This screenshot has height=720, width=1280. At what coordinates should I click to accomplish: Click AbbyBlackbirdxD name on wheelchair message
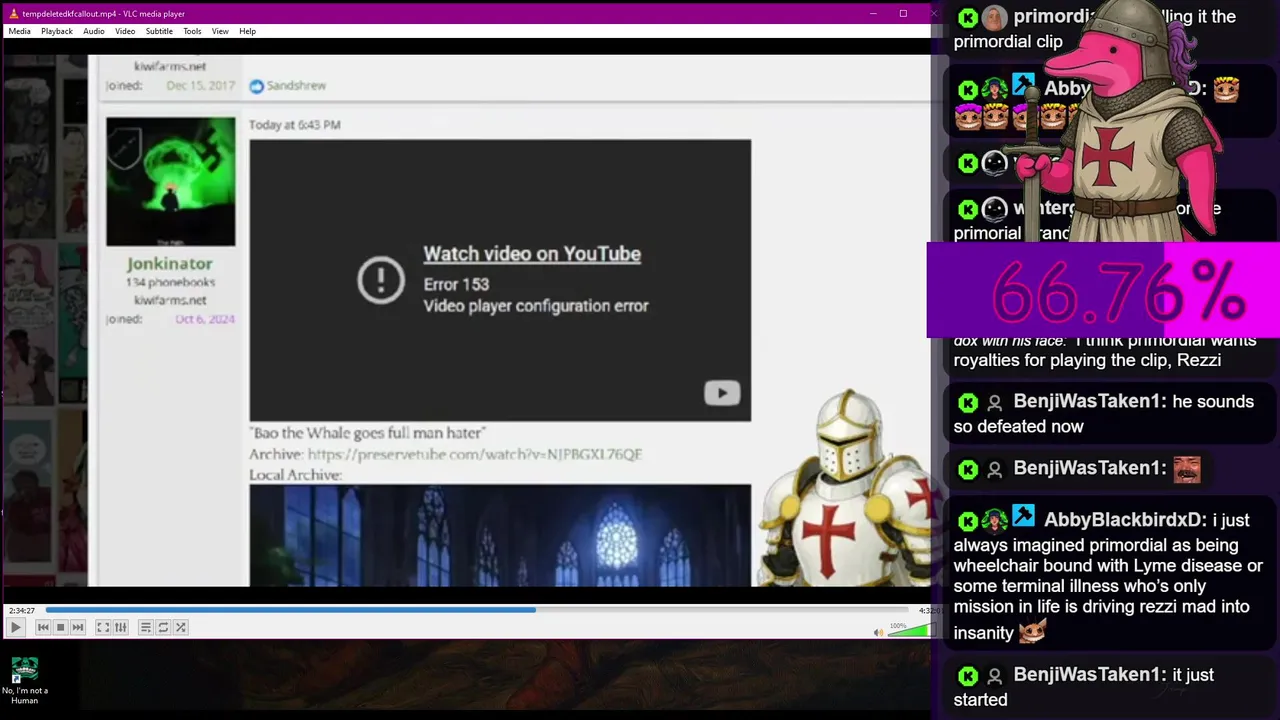click(1126, 520)
